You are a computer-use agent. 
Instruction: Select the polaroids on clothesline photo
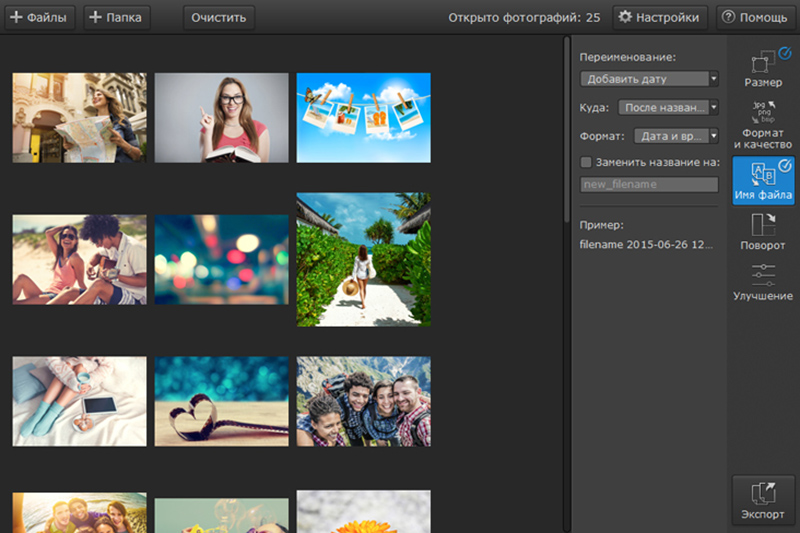tap(363, 118)
